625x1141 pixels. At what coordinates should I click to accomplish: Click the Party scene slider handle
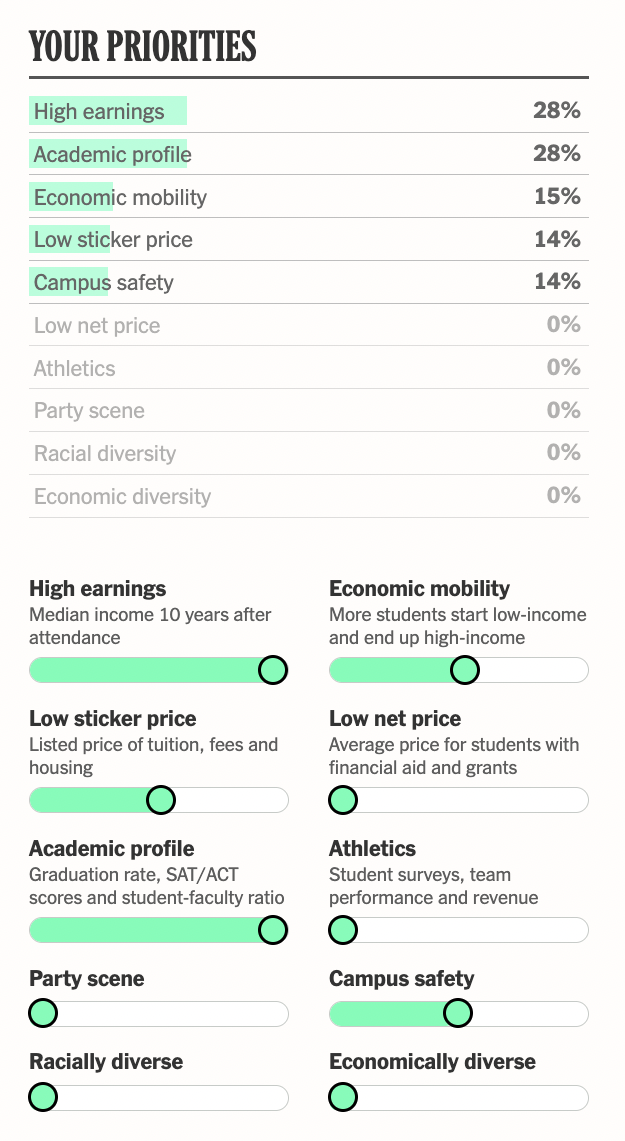coord(43,1014)
